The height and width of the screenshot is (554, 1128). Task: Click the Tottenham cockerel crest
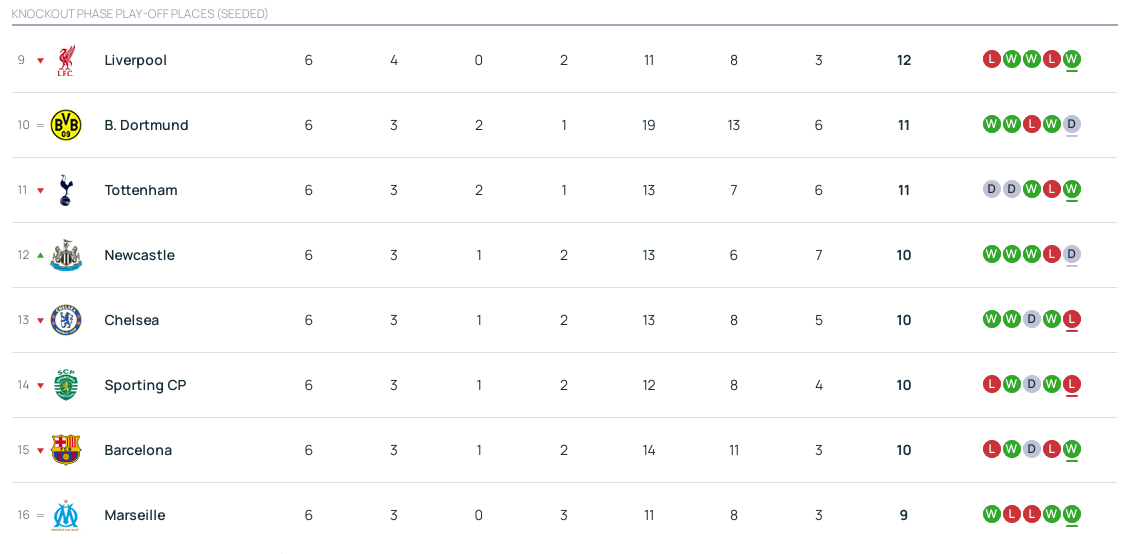tap(66, 190)
